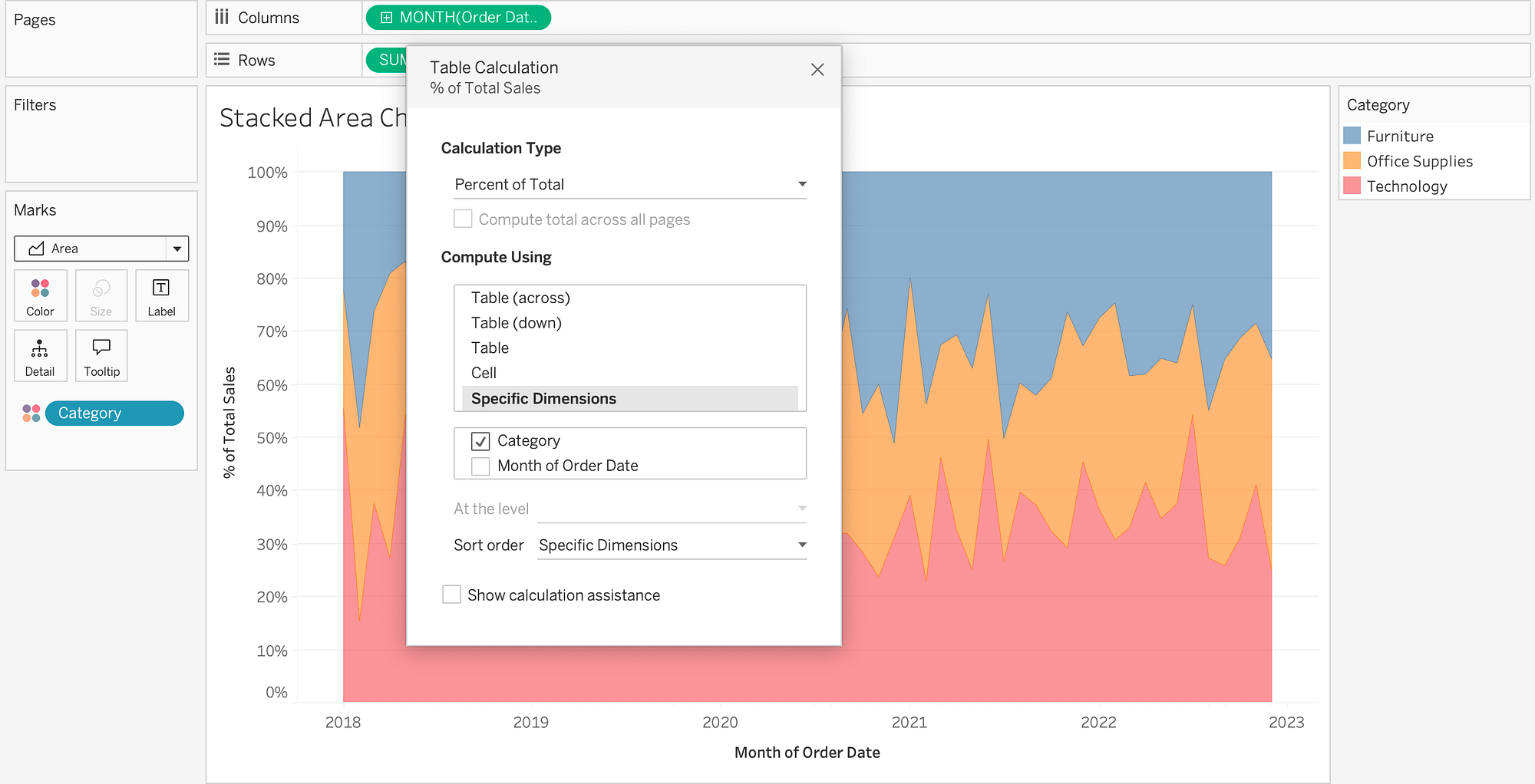Open the Sort order dropdown

672,545
